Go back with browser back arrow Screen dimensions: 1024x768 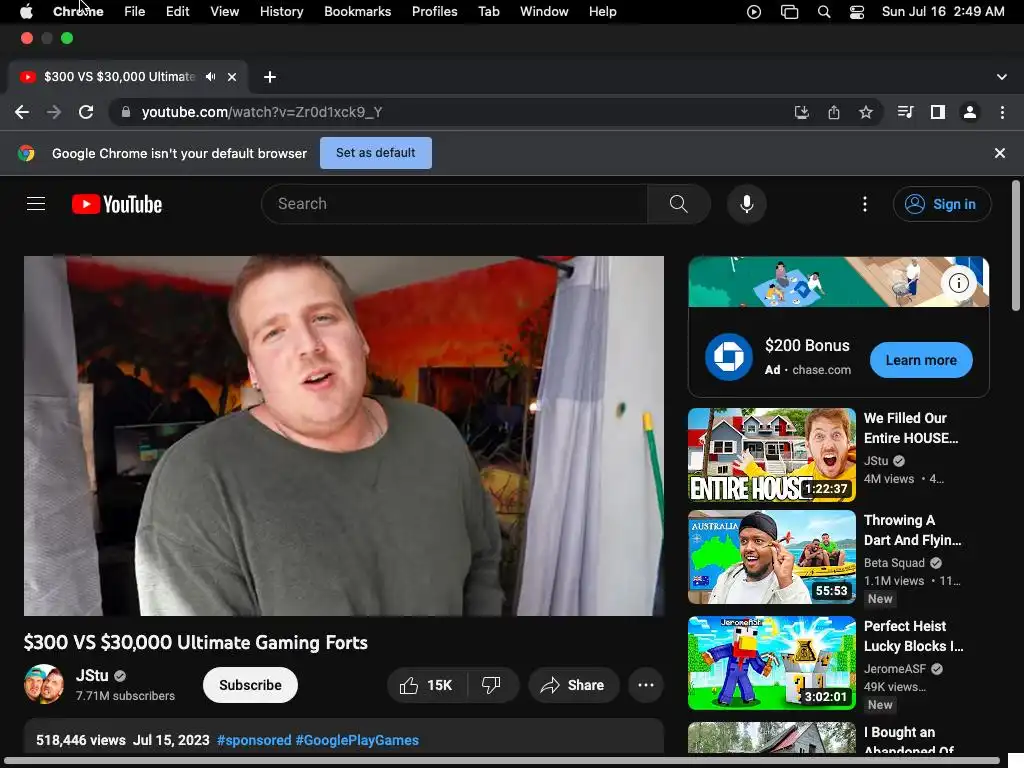point(22,112)
